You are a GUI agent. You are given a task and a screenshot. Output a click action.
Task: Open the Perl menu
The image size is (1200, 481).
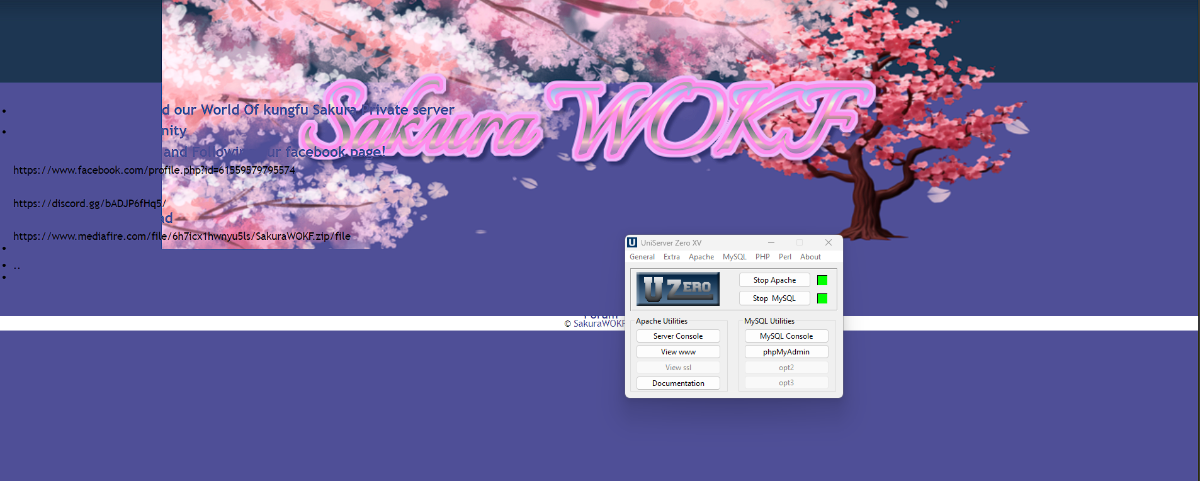785,257
